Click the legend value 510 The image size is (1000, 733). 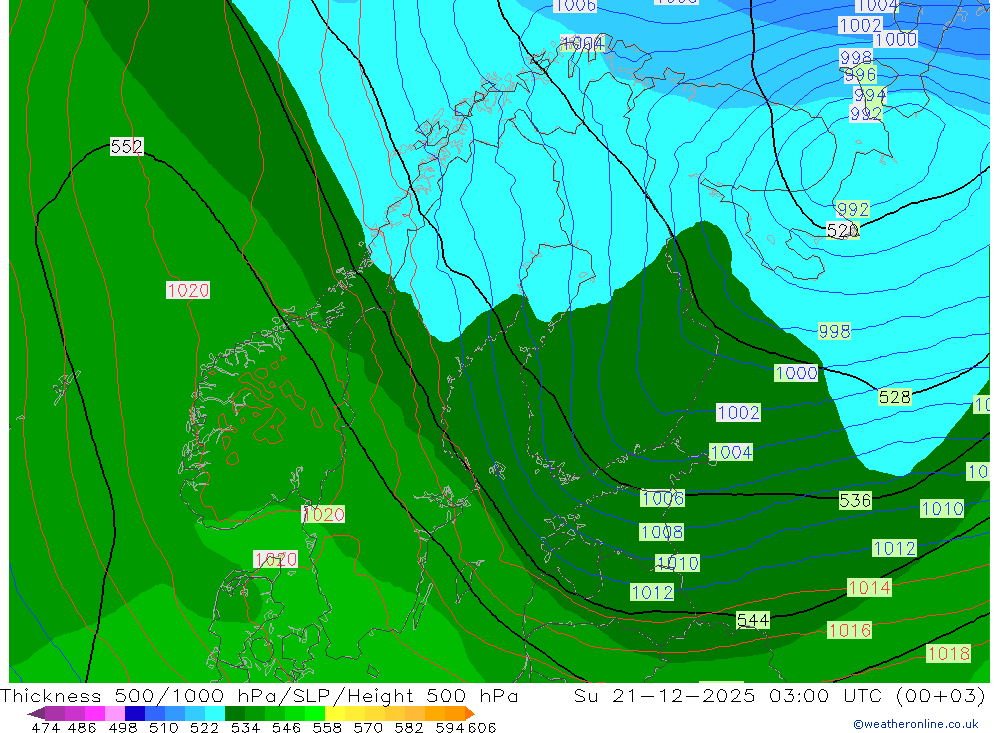163,727
